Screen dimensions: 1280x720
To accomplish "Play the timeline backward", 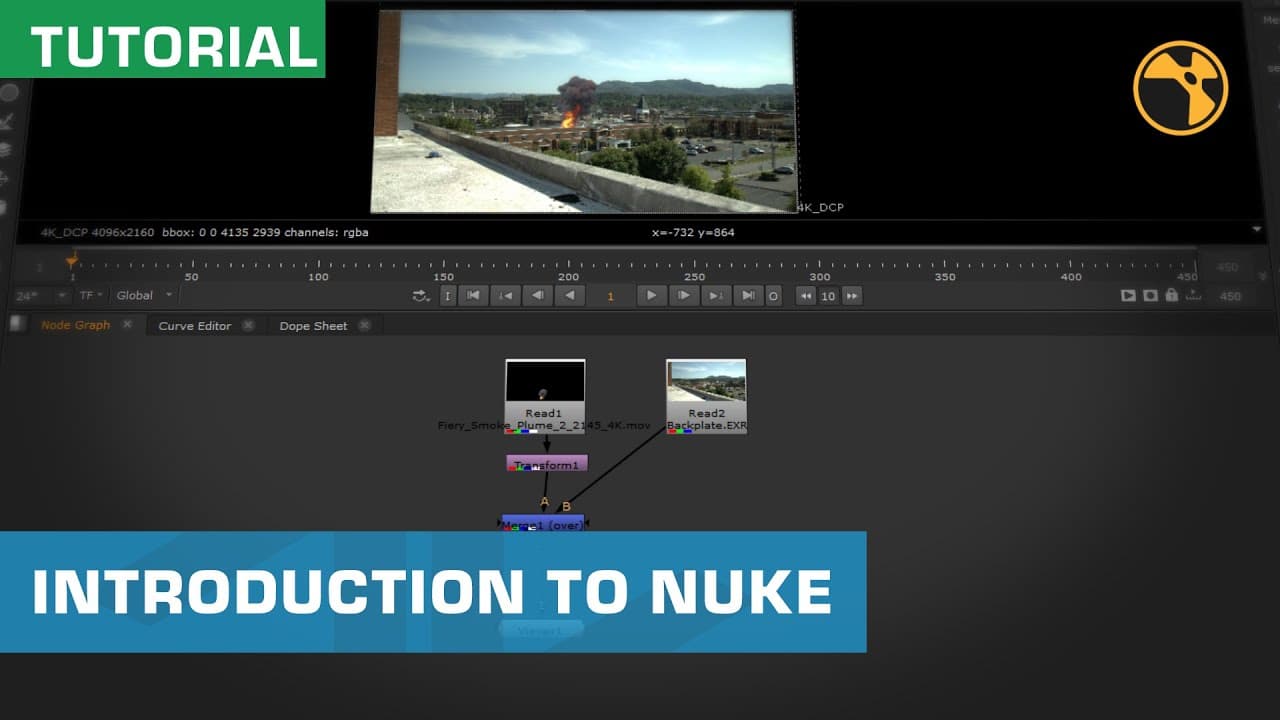I will [570, 296].
